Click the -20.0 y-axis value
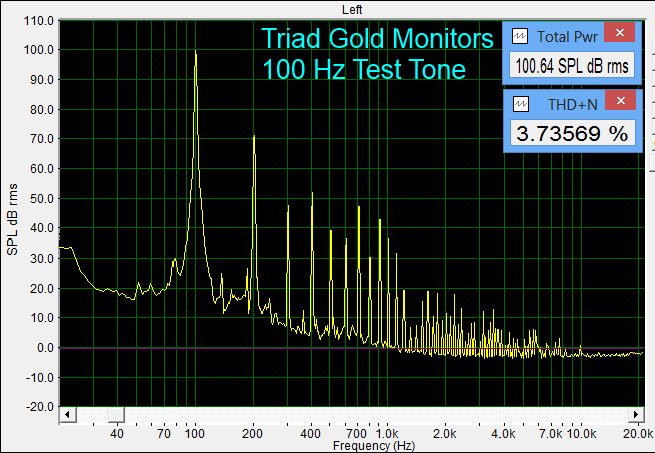 40,407
